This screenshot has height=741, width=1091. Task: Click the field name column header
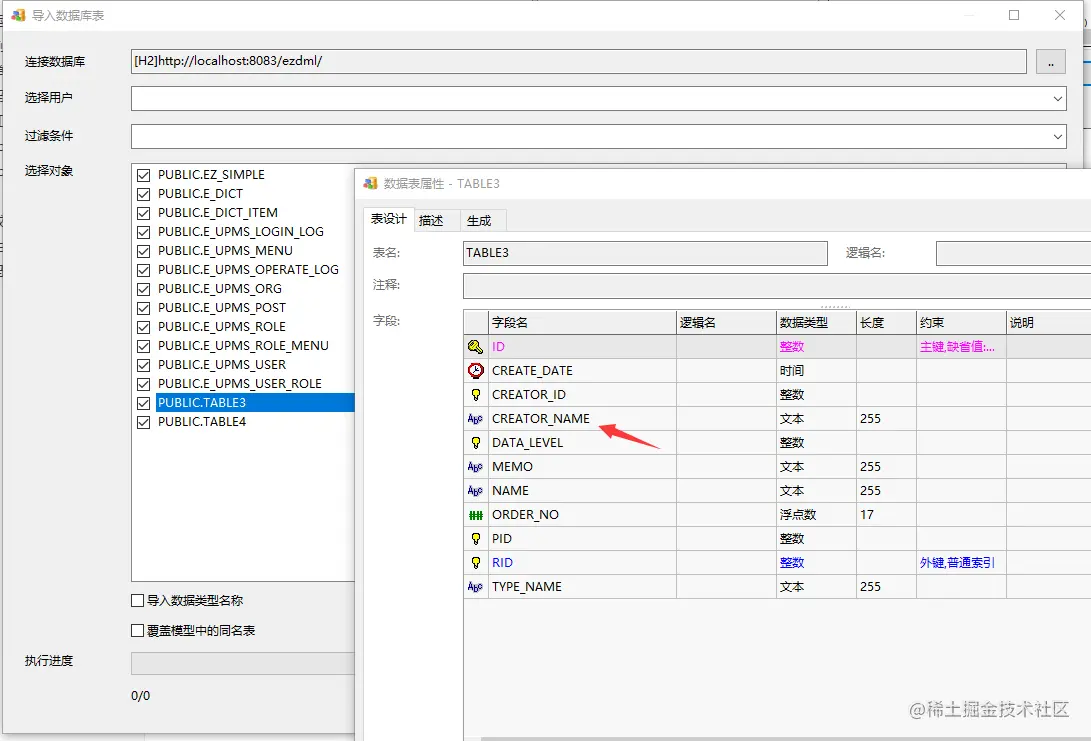582,323
